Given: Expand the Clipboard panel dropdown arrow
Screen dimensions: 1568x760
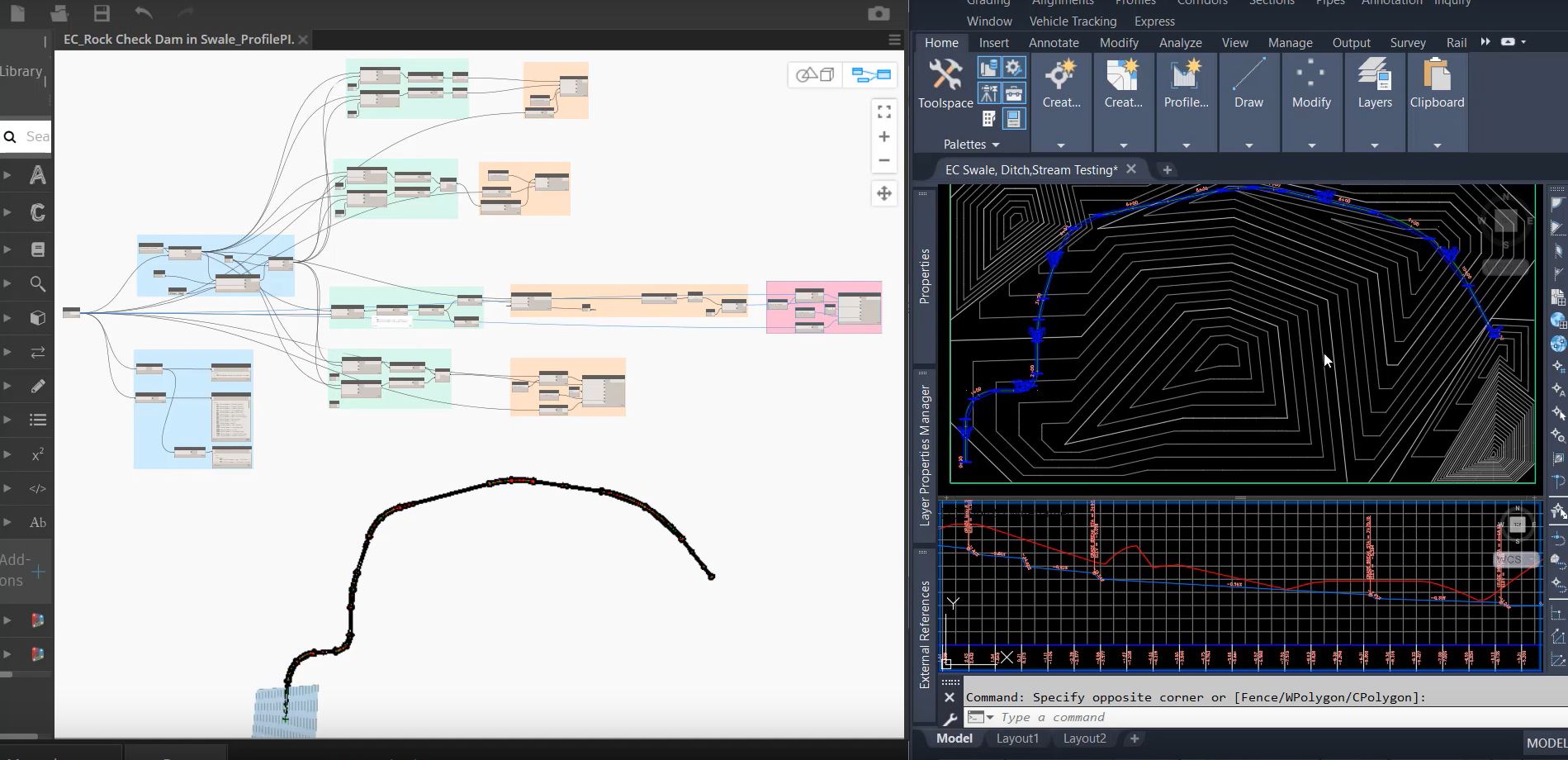Looking at the screenshot, I should [x=1437, y=145].
